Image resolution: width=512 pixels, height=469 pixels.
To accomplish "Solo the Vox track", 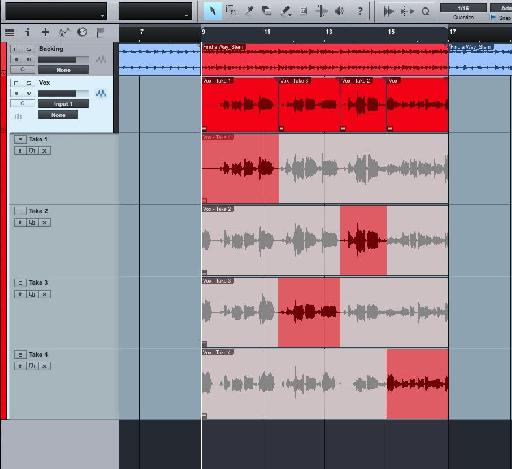I will tap(29, 83).
